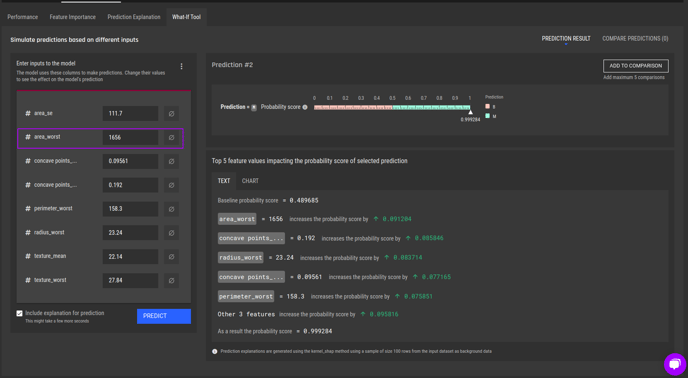Viewport: 688px width, 378px height.
Task: Open the chat support bubble
Action: (x=675, y=364)
